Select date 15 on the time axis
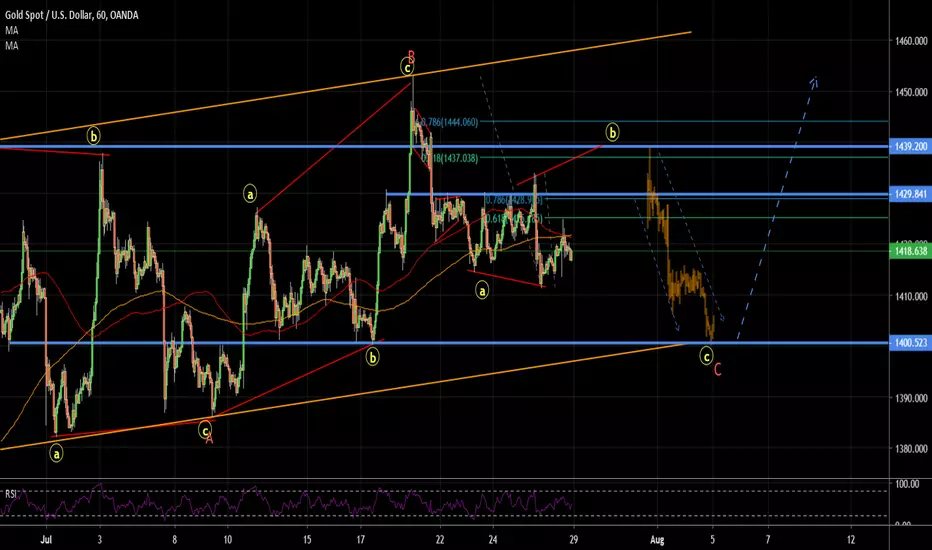This screenshot has width=932, height=550. coord(307,540)
